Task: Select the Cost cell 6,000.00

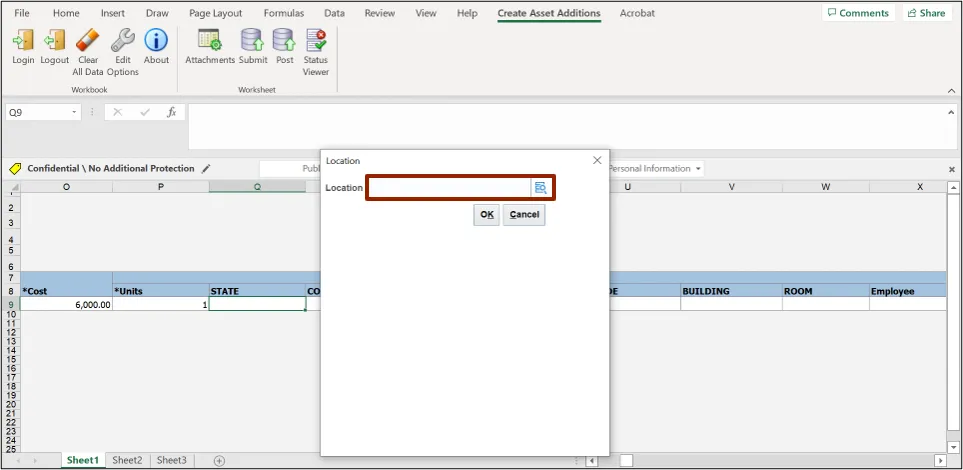Action: point(66,304)
